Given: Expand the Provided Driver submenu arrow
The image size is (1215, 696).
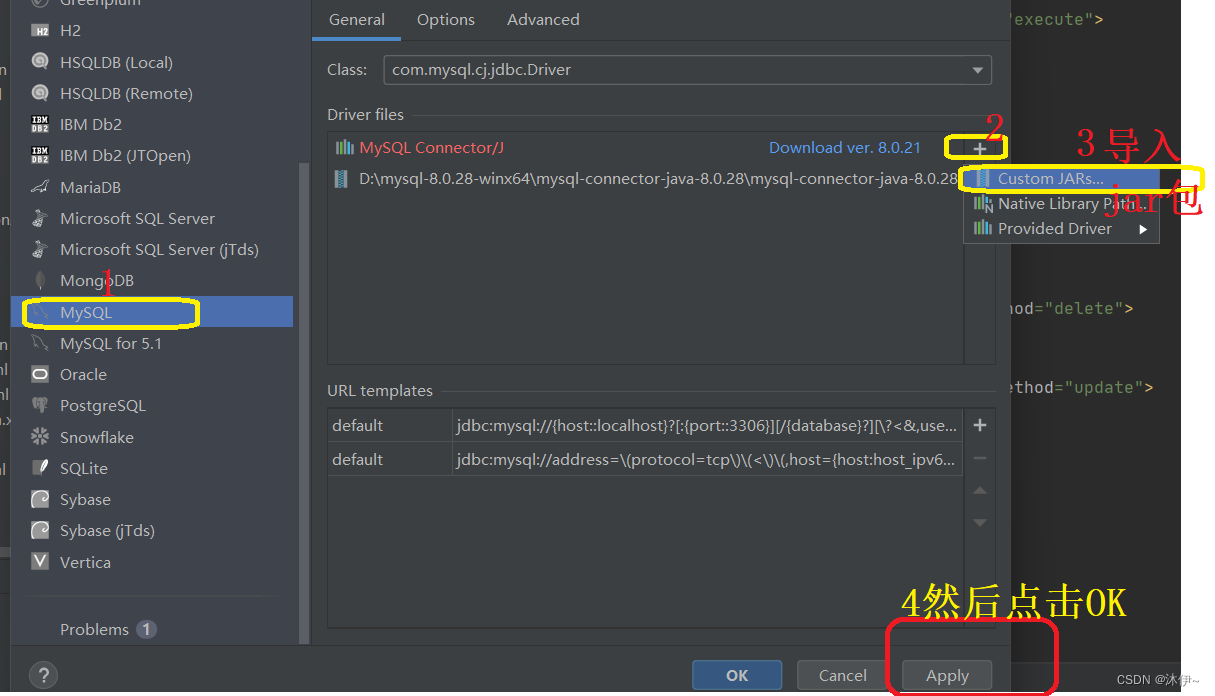Looking at the screenshot, I should click(x=1143, y=229).
